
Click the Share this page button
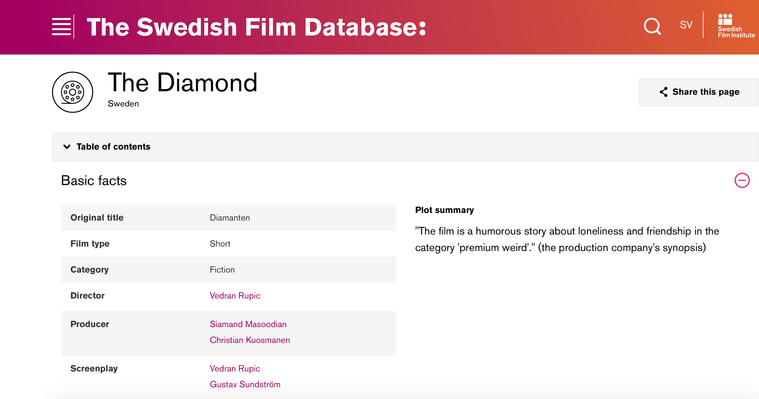699,92
